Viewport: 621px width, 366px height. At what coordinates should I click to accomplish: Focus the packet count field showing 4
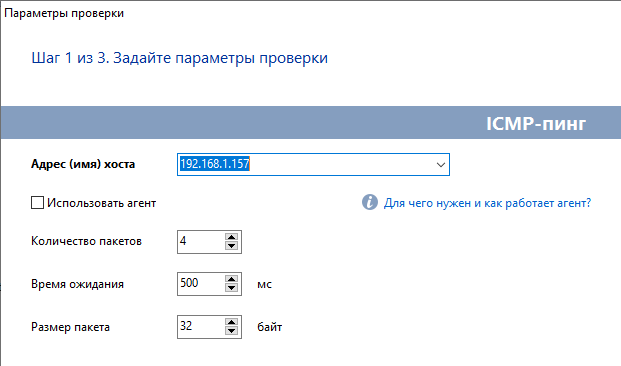click(201, 242)
